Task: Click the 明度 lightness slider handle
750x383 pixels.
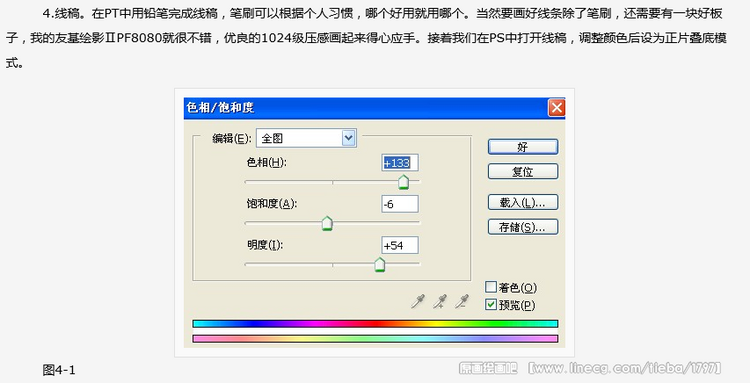Action: 379,264
